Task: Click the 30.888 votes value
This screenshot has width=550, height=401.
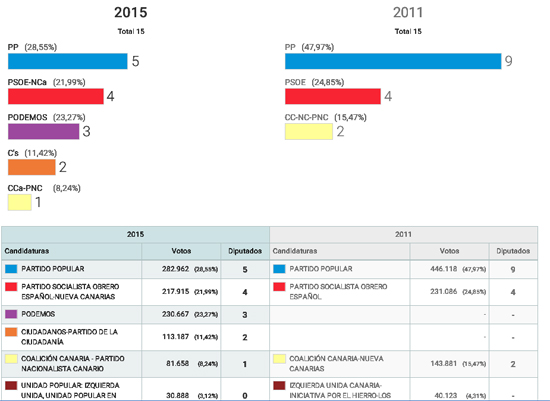Action: [x=177, y=395]
